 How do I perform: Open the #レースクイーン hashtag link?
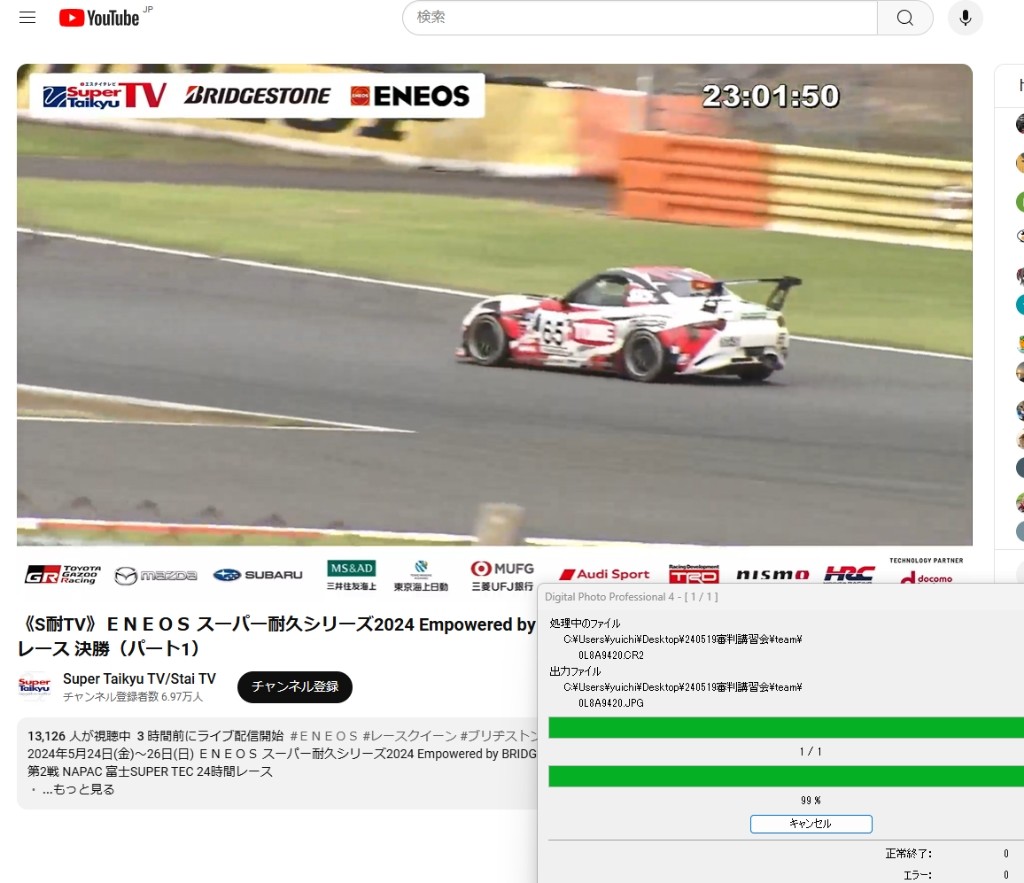(x=409, y=736)
